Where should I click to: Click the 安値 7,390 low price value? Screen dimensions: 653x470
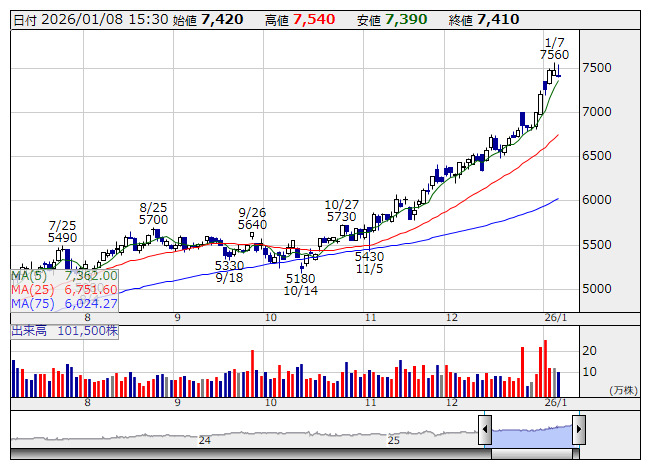392,20
